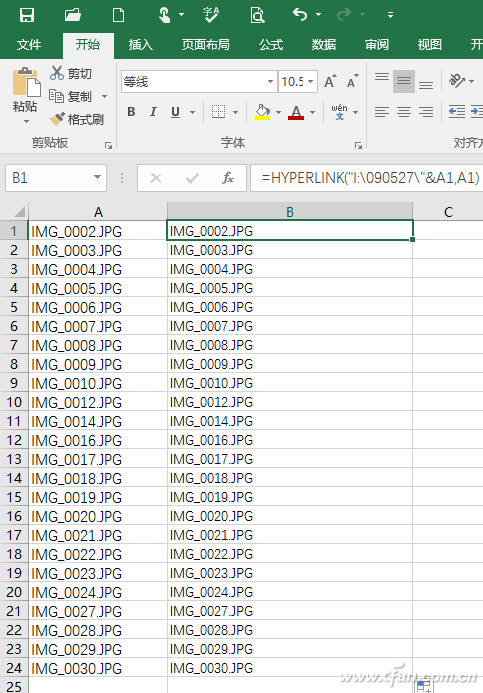The image size is (483, 693).
Task: Apply the yellow fill color bucket
Action: coord(262,112)
